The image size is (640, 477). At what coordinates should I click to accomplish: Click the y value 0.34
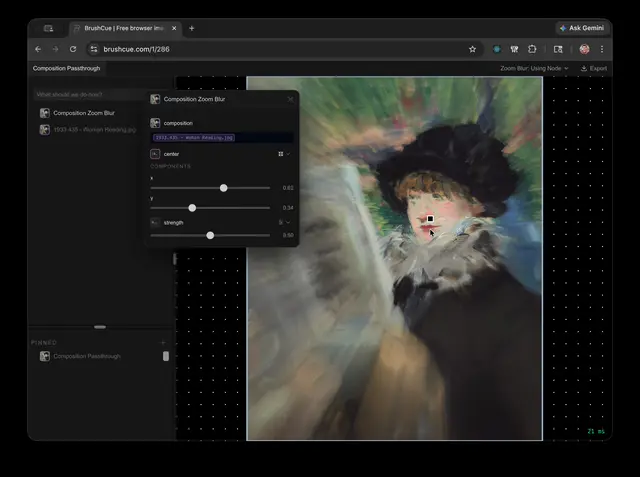click(288, 208)
